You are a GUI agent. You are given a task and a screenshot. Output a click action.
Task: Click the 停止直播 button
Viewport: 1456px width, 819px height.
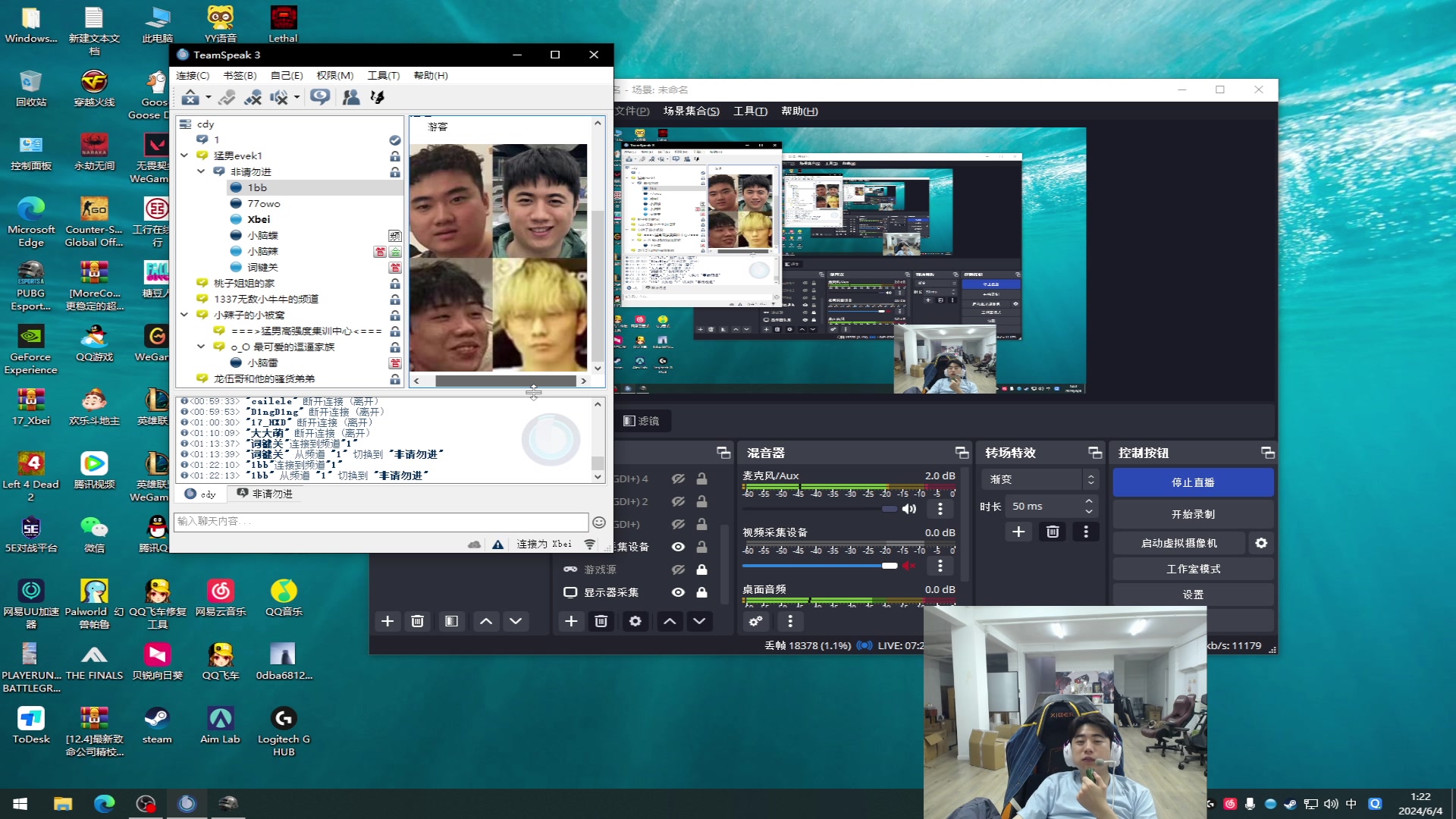[x=1192, y=482]
